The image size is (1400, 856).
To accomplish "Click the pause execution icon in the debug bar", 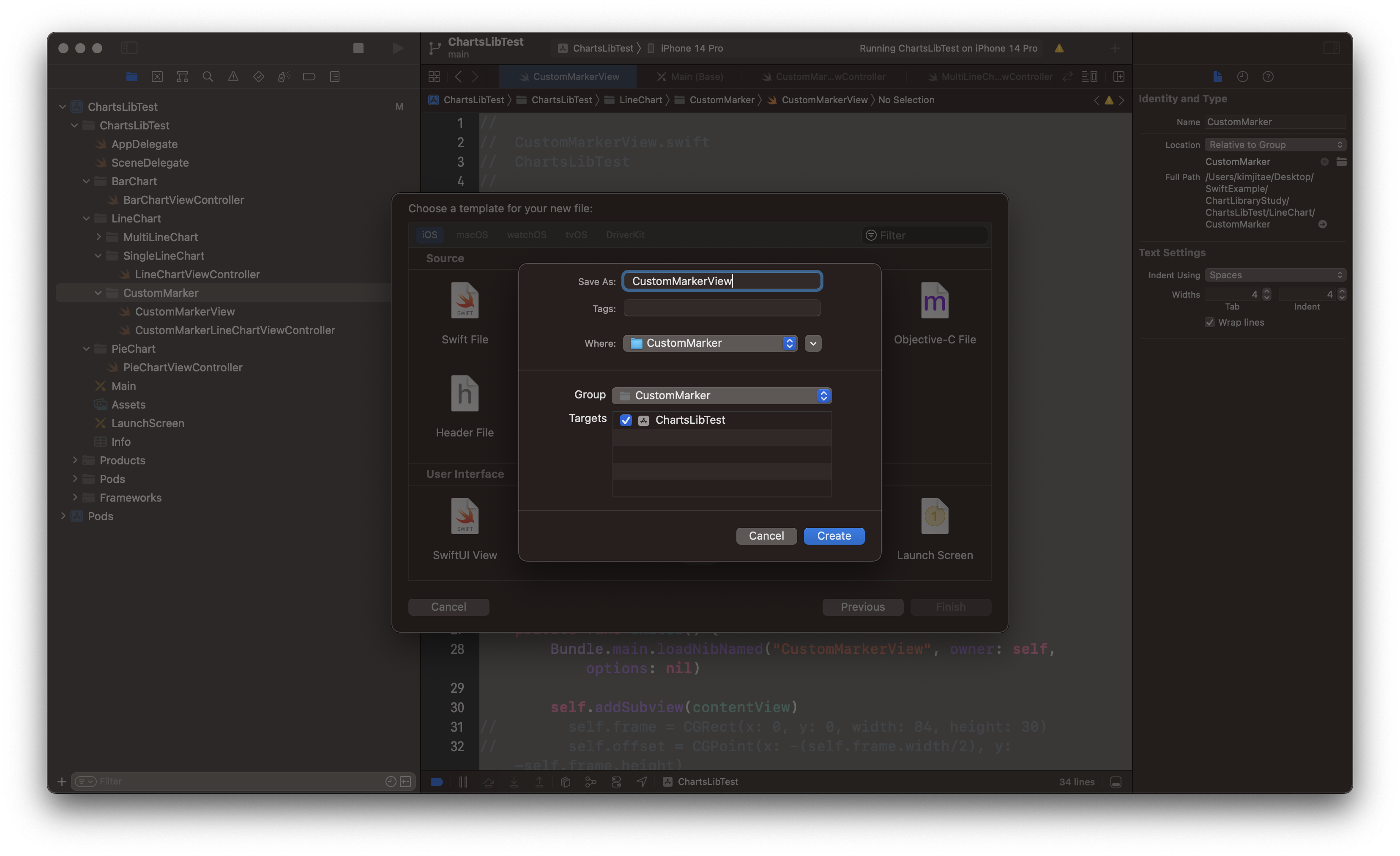I will coord(463,782).
